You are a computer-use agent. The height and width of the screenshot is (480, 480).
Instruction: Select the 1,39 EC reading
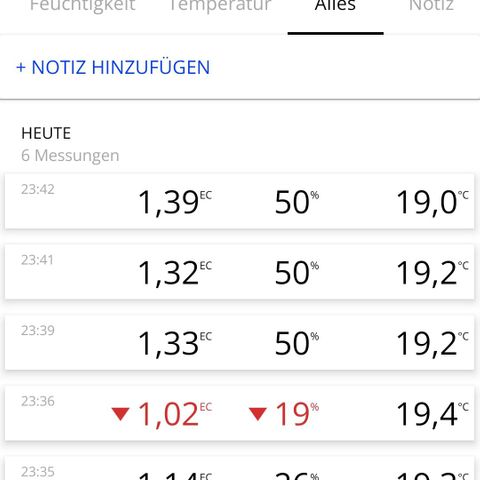(175, 202)
